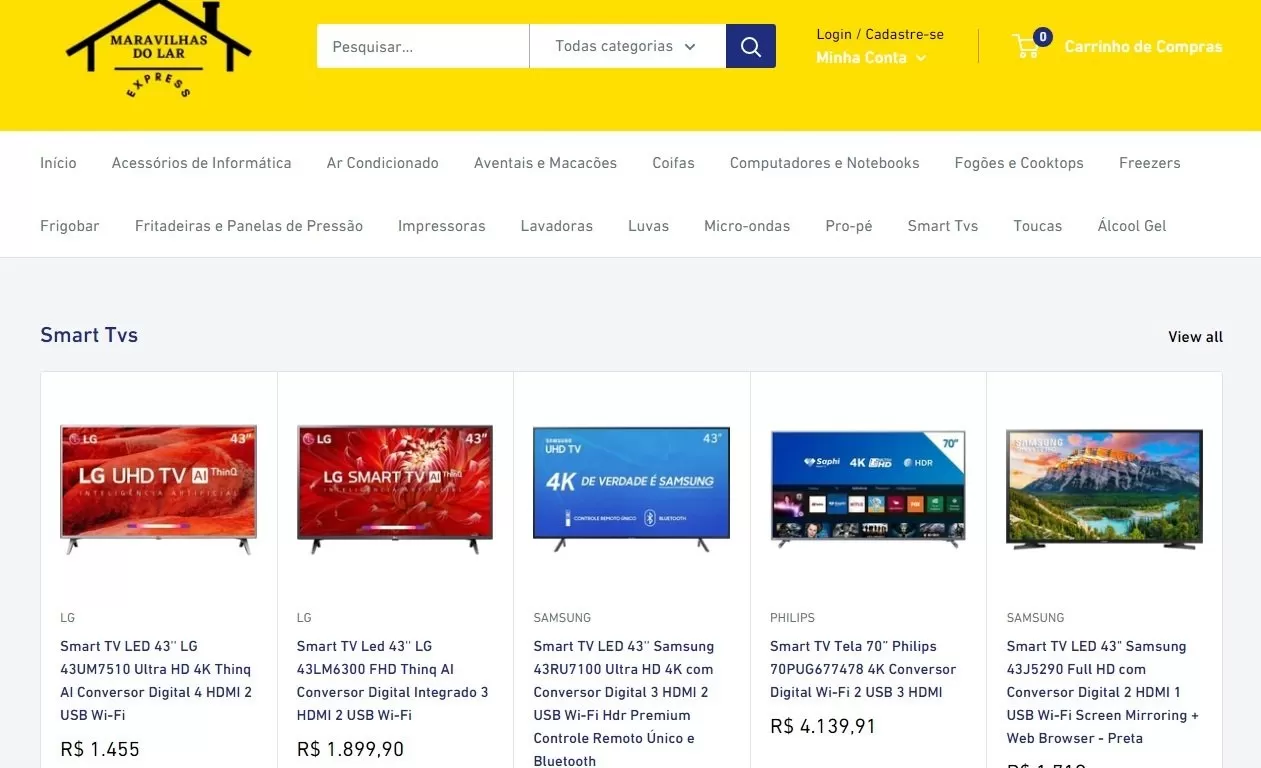Click View all for Smart Tvs
Image resolution: width=1261 pixels, height=768 pixels.
click(x=1195, y=337)
